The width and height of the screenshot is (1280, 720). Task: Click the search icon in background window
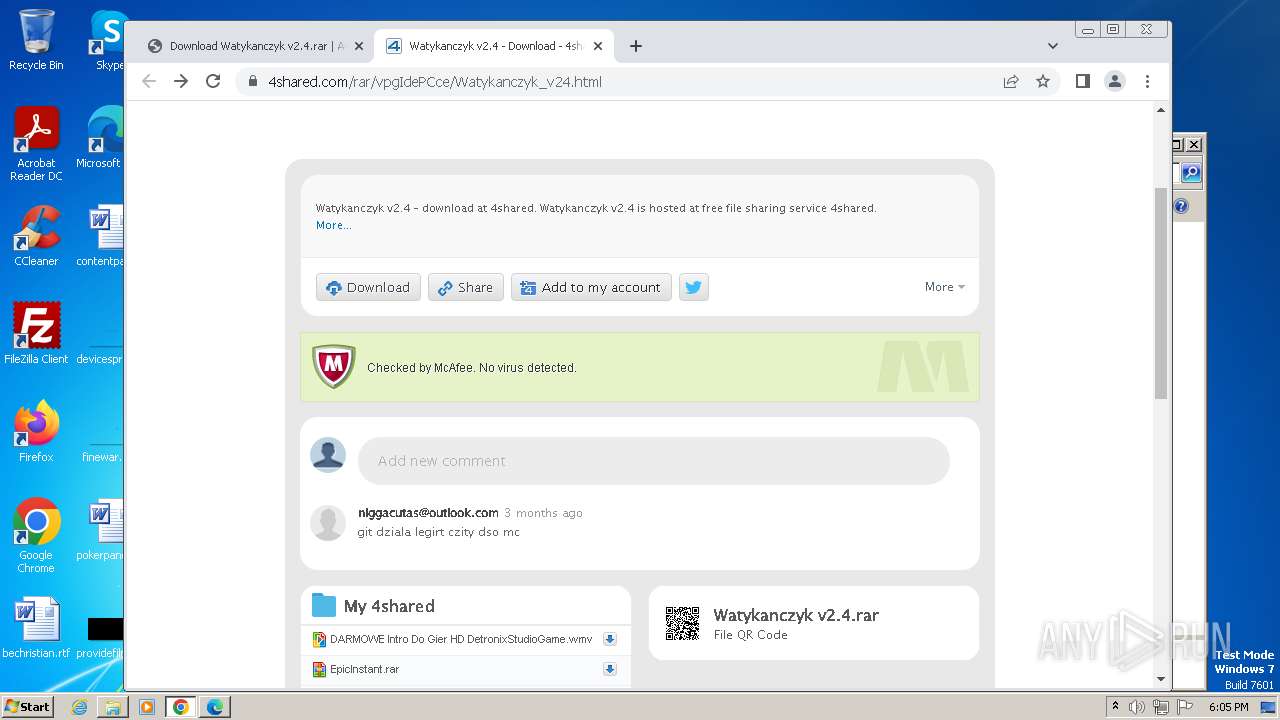tap(1191, 173)
